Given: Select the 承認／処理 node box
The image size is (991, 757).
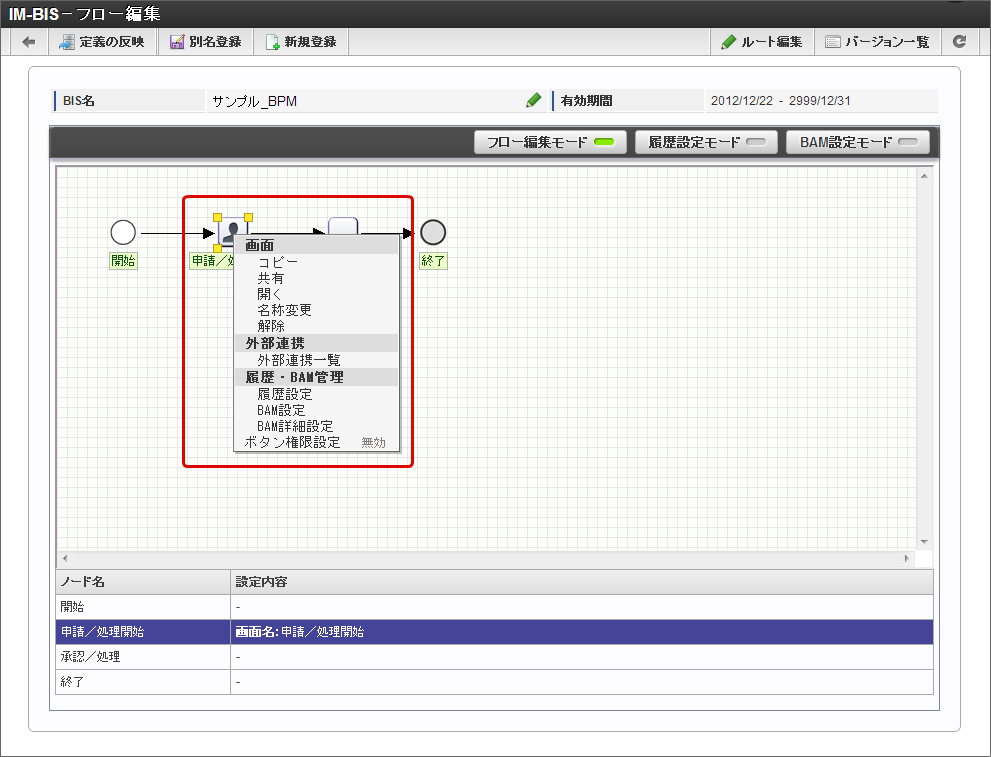Looking at the screenshot, I should point(343,226).
